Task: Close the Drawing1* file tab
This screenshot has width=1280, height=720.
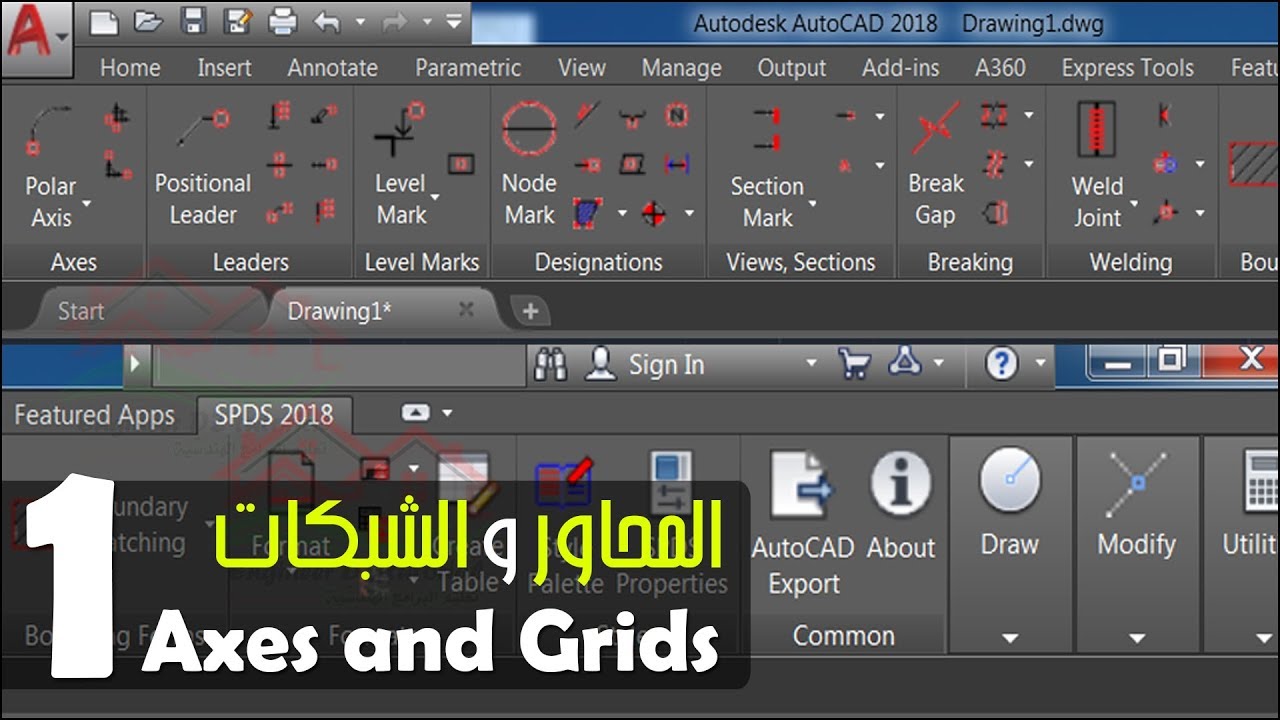Action: coord(466,310)
